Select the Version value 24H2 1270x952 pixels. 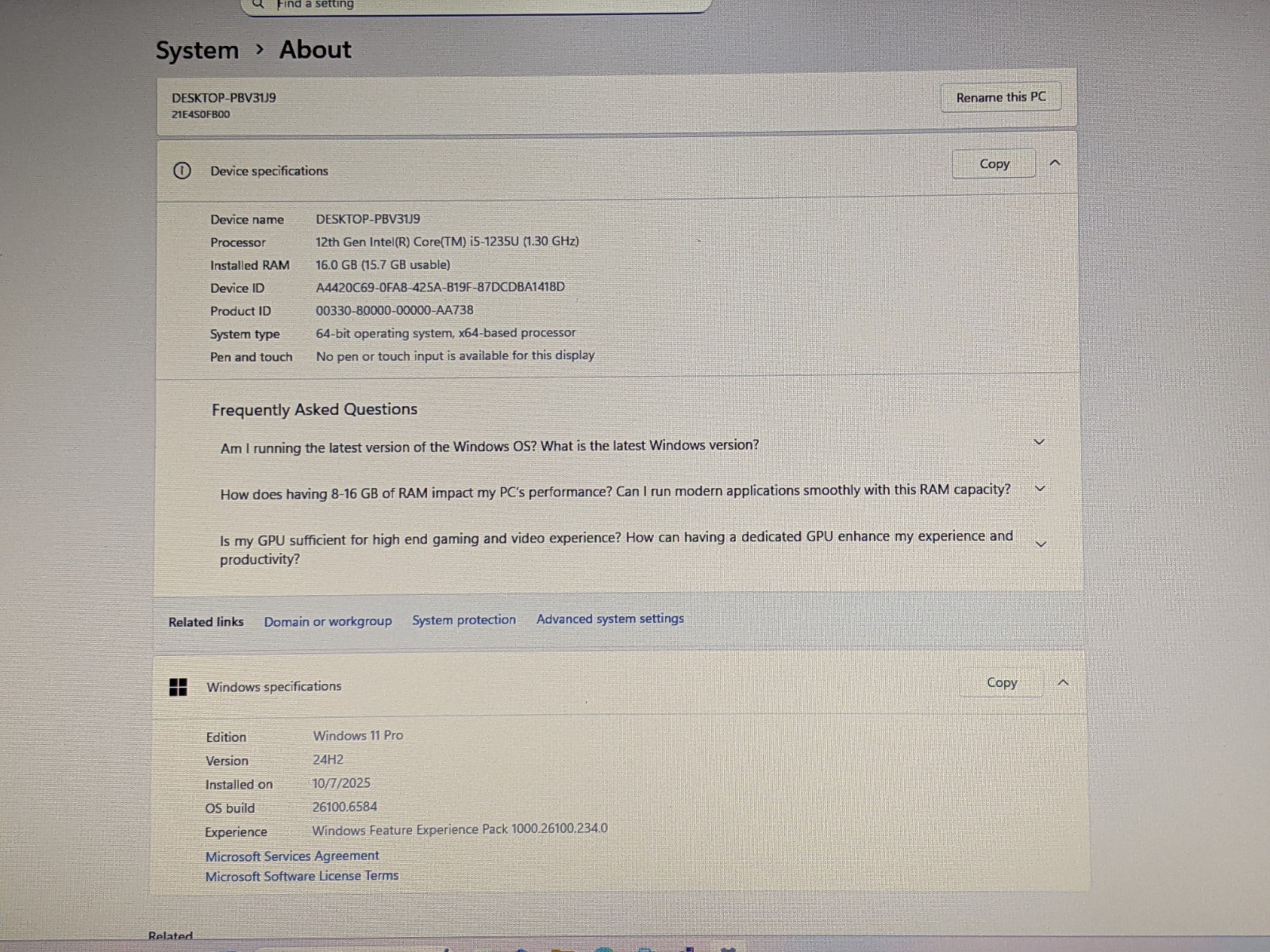tap(328, 759)
